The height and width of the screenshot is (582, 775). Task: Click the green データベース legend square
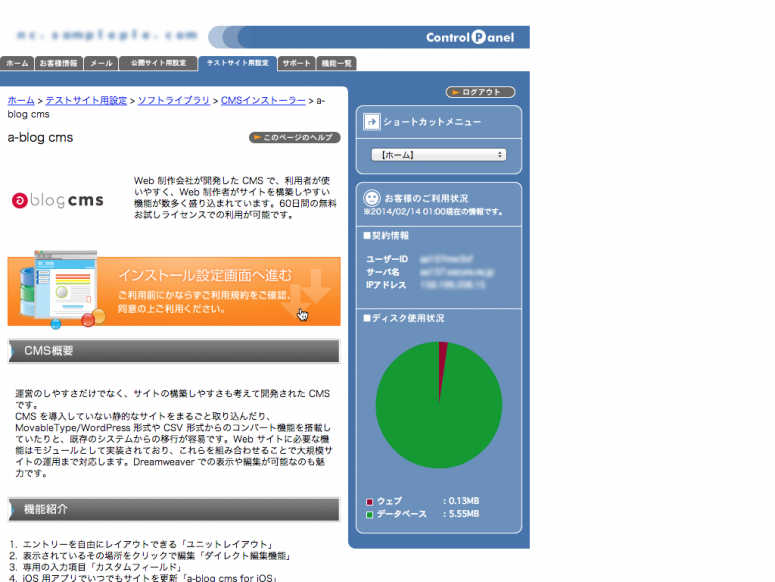[x=369, y=514]
